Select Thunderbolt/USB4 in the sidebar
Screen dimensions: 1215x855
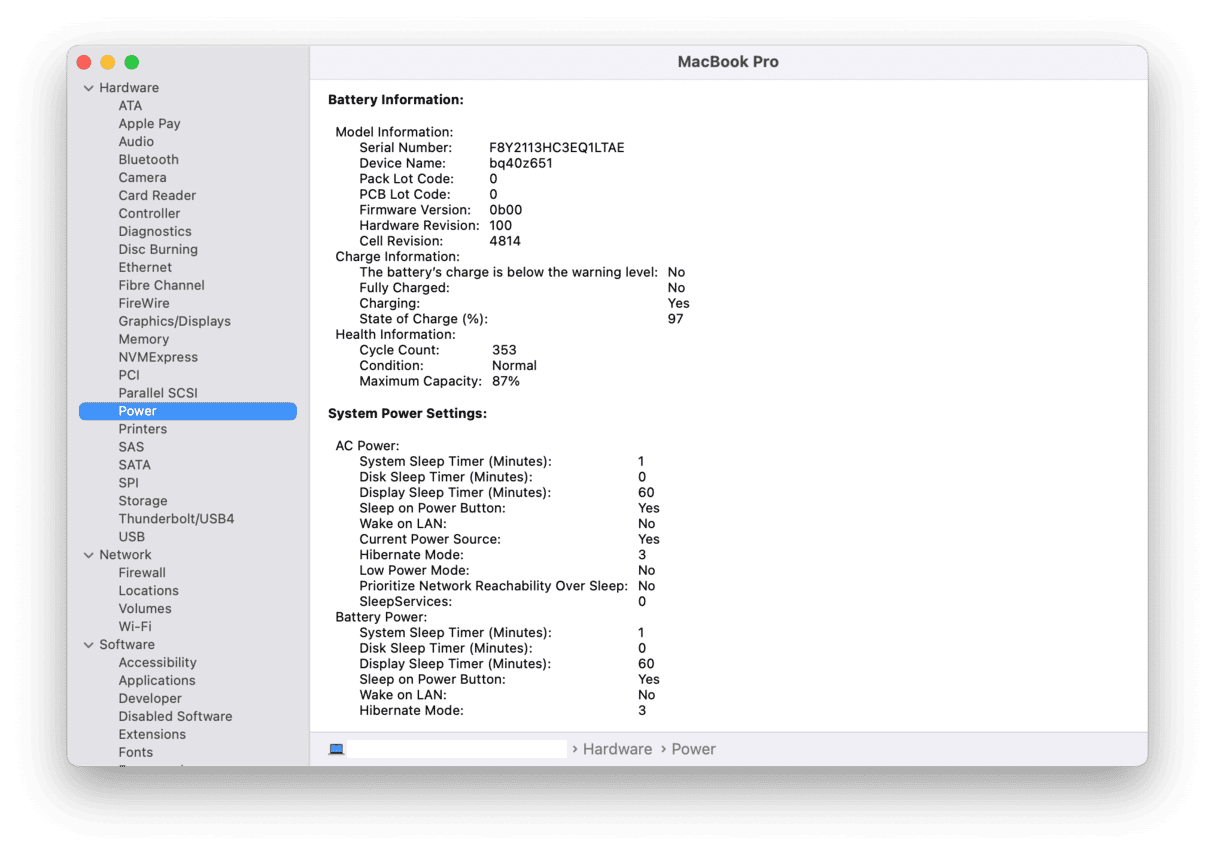(x=176, y=520)
